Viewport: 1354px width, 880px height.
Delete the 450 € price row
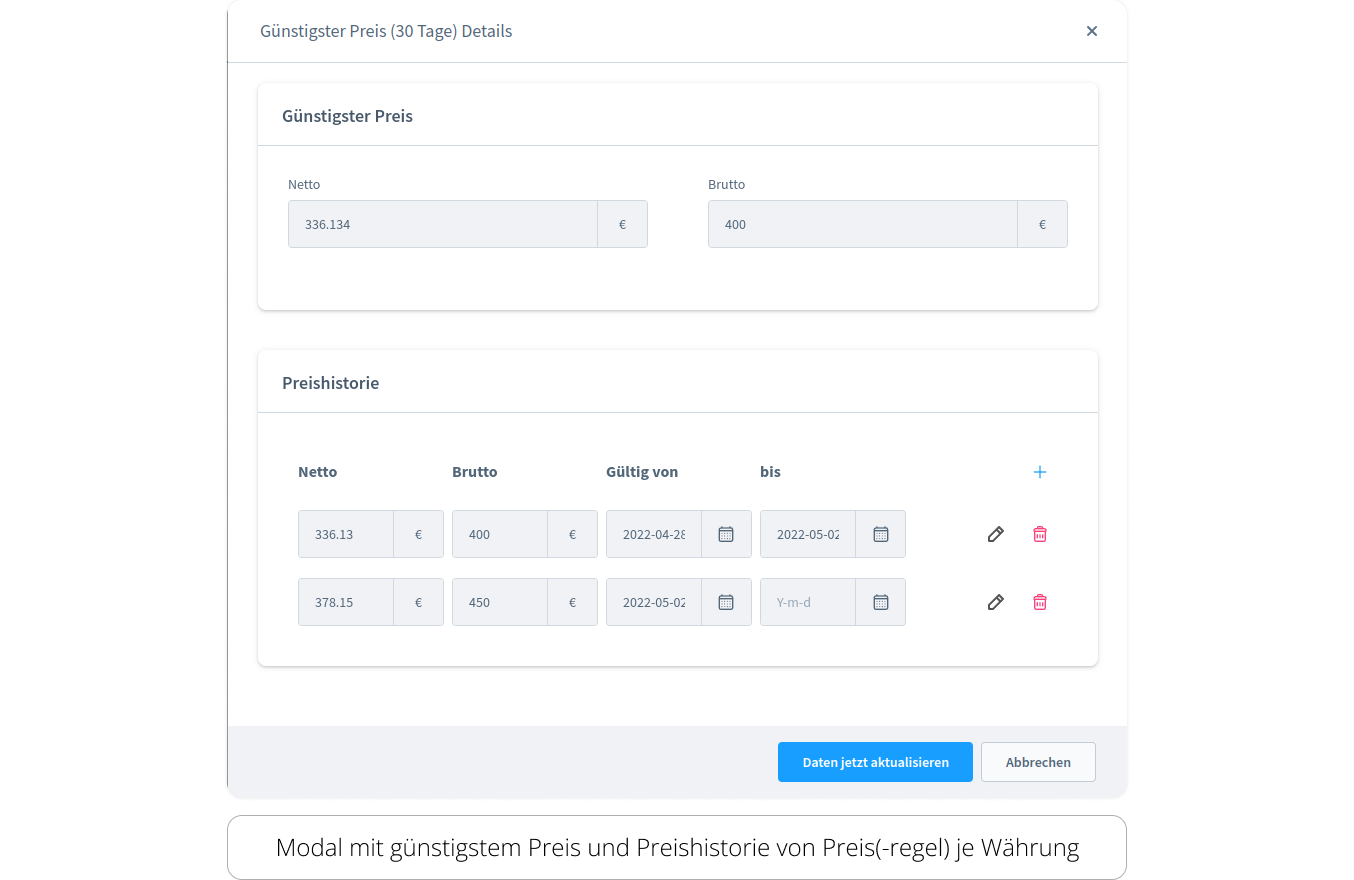1040,602
